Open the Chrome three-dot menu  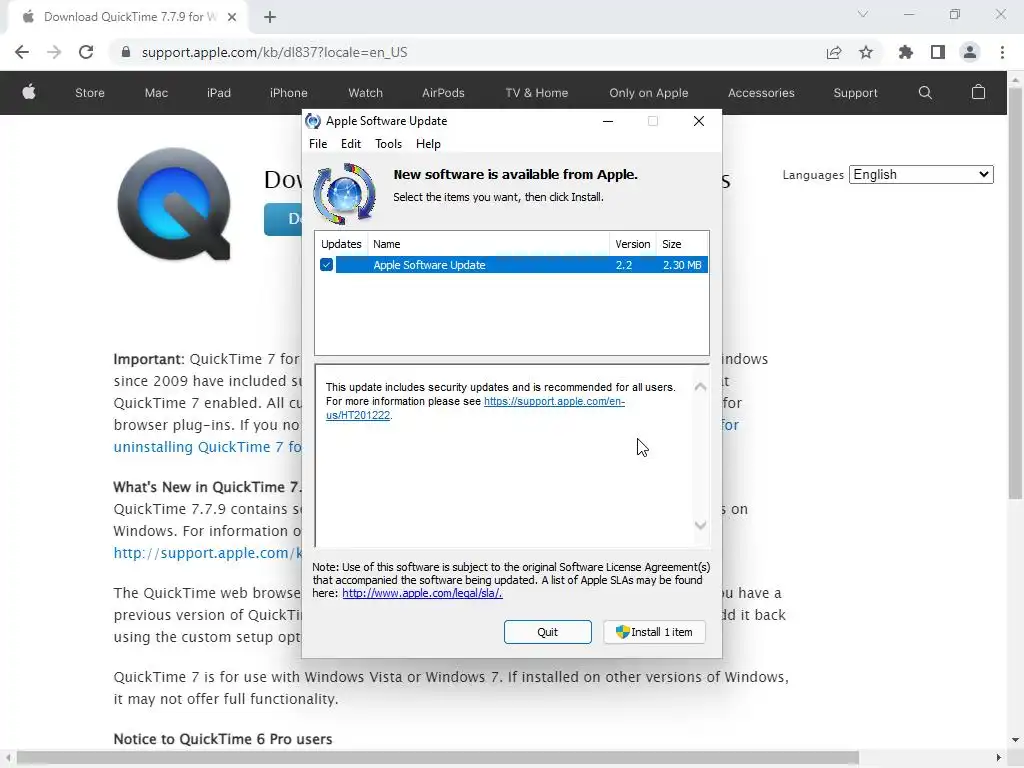(1002, 52)
